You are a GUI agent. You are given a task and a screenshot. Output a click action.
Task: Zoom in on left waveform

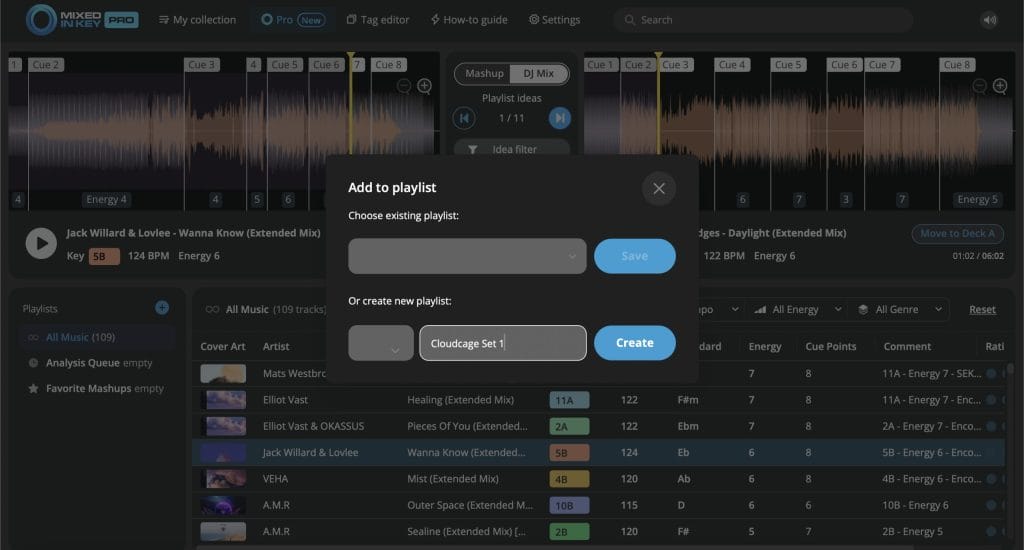424,86
